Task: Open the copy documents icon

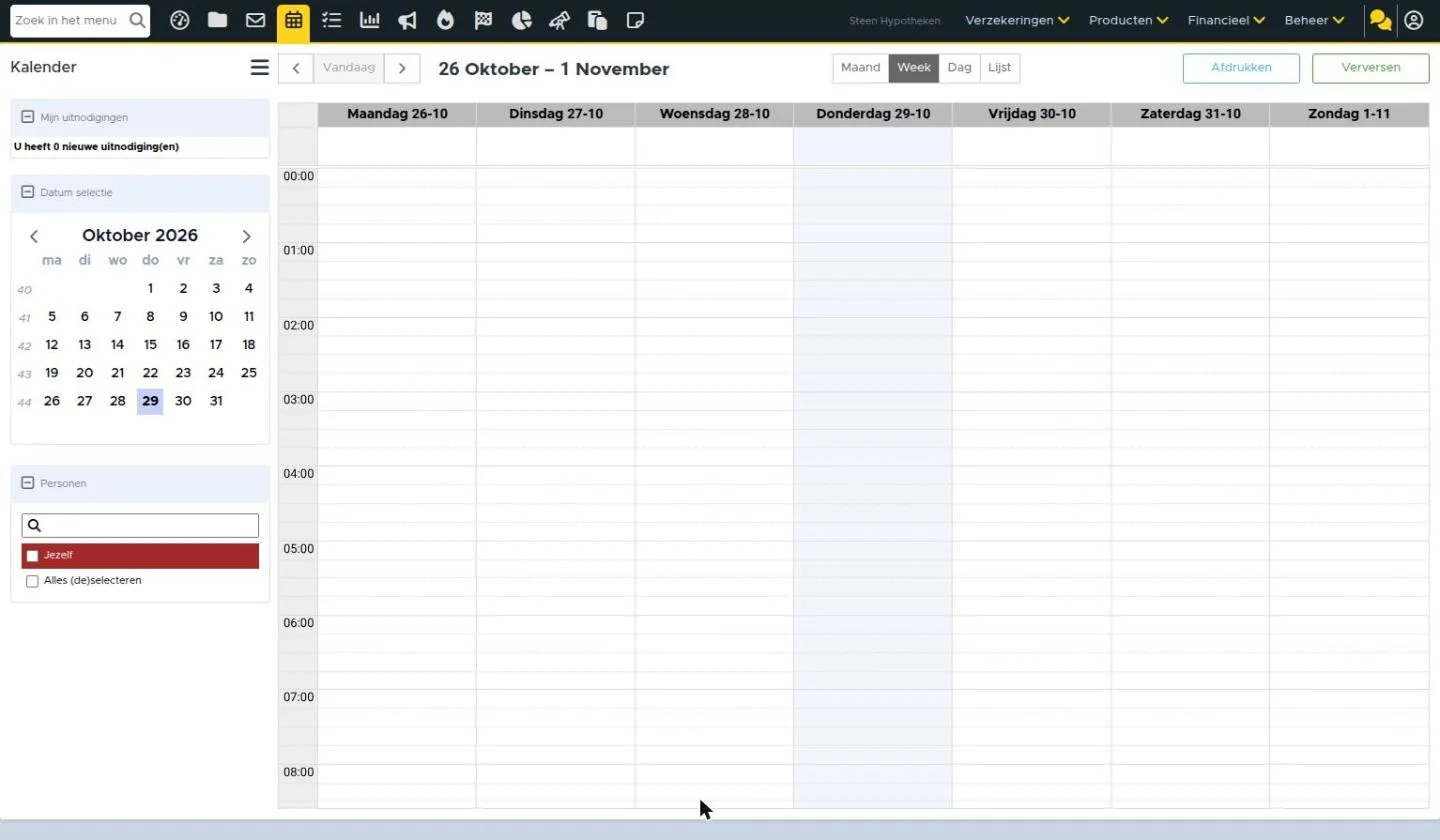Action: [597, 20]
